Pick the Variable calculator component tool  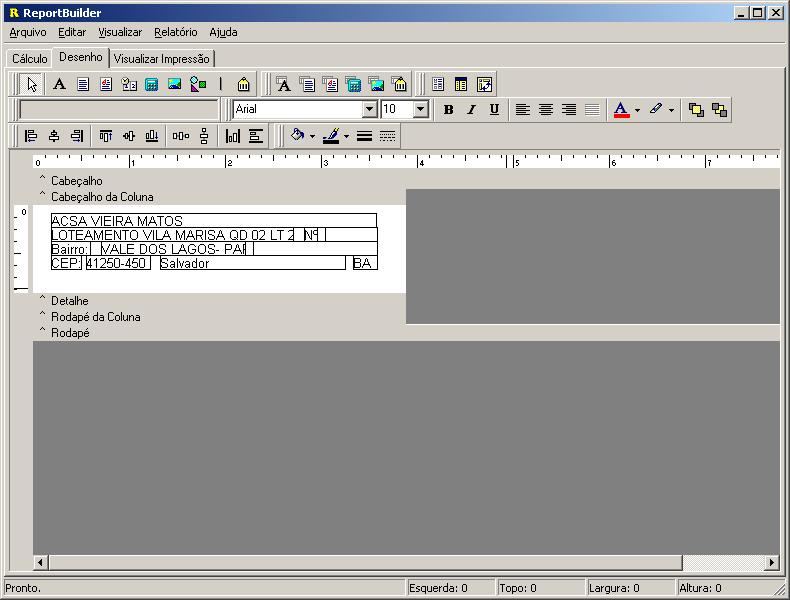pos(152,84)
